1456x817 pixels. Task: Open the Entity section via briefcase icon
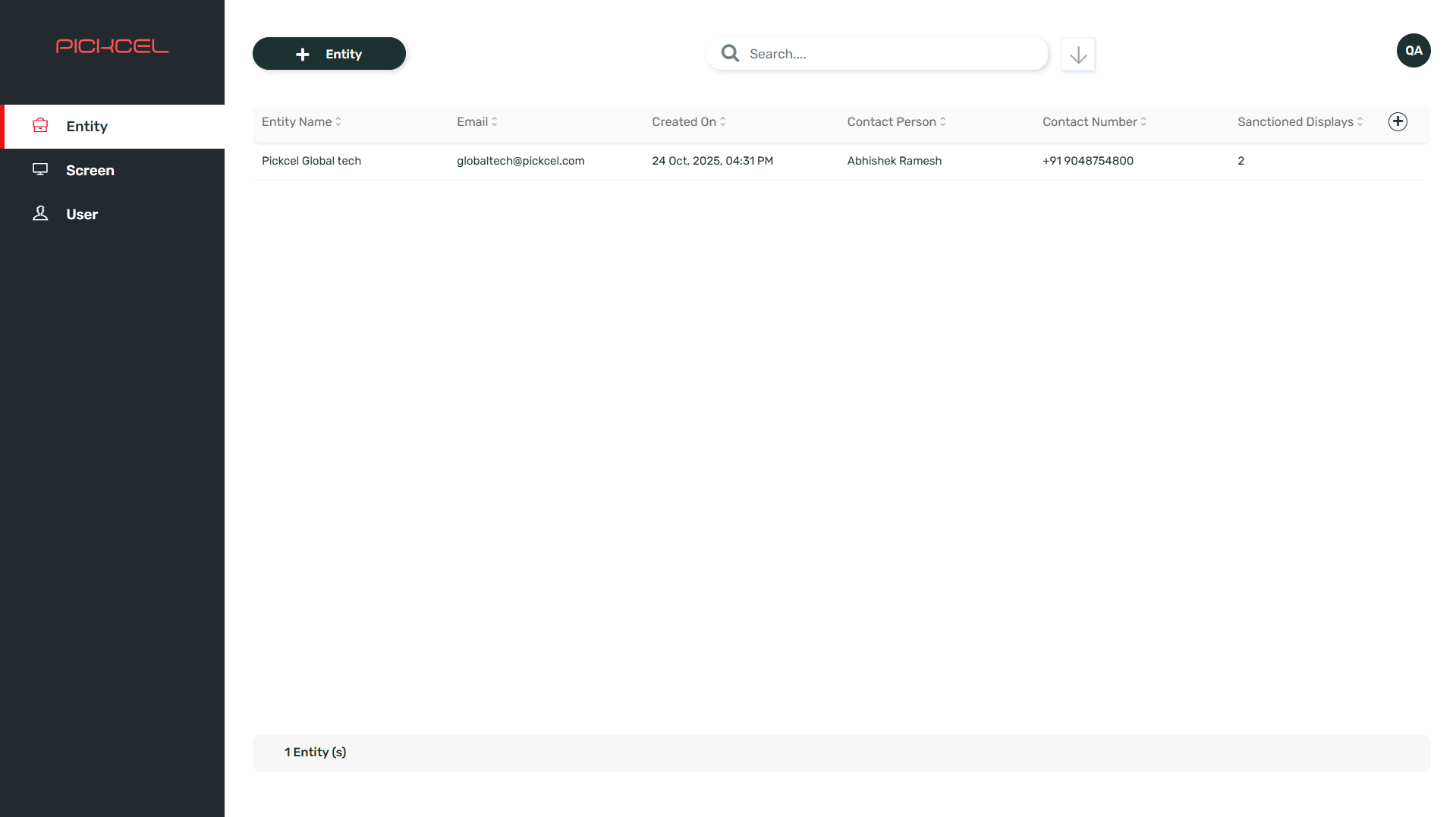click(40, 126)
